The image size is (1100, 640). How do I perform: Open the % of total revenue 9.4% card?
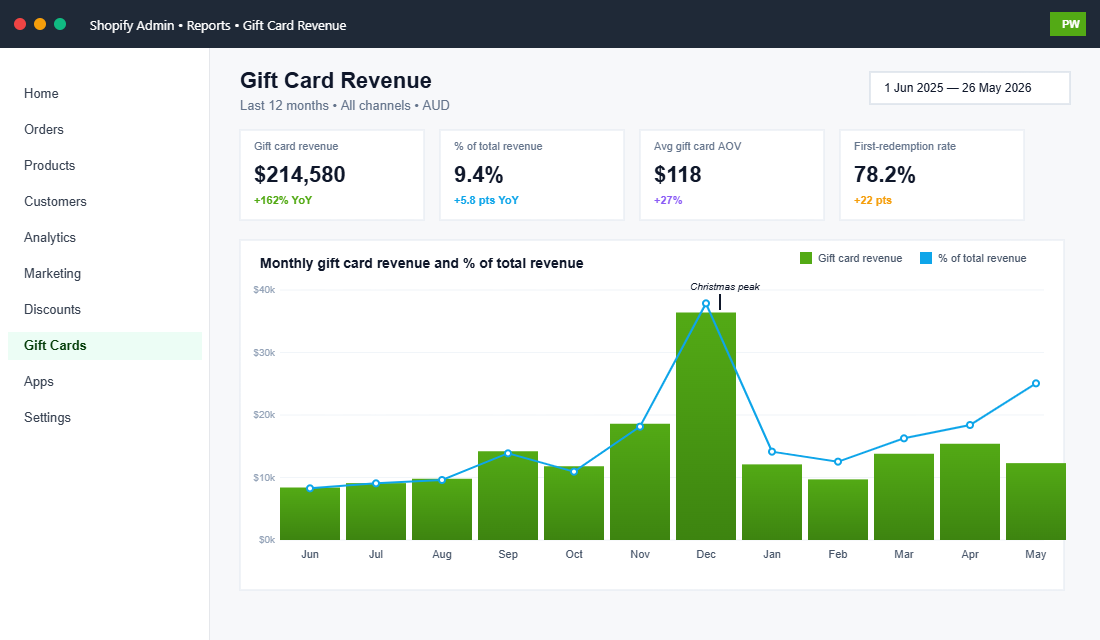[x=532, y=175]
